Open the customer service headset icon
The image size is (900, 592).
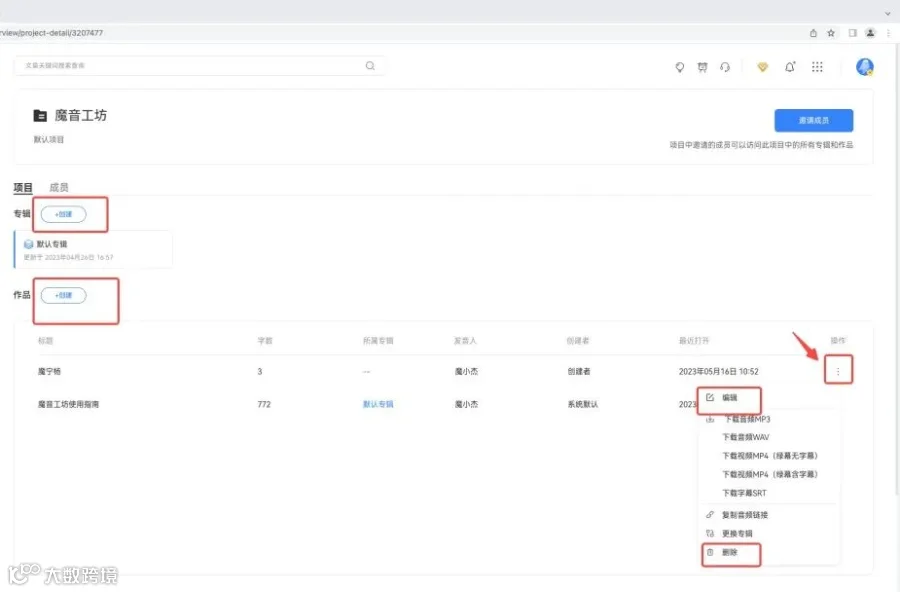pos(725,67)
